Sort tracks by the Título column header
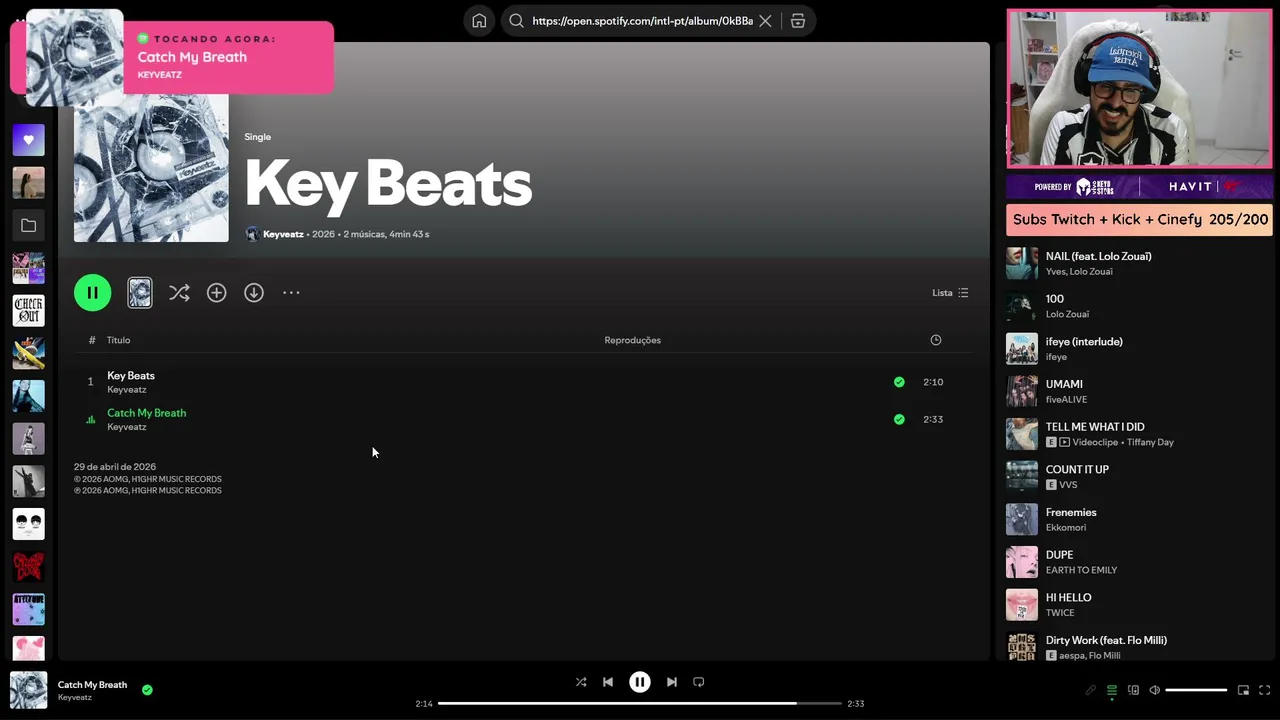 click(119, 340)
